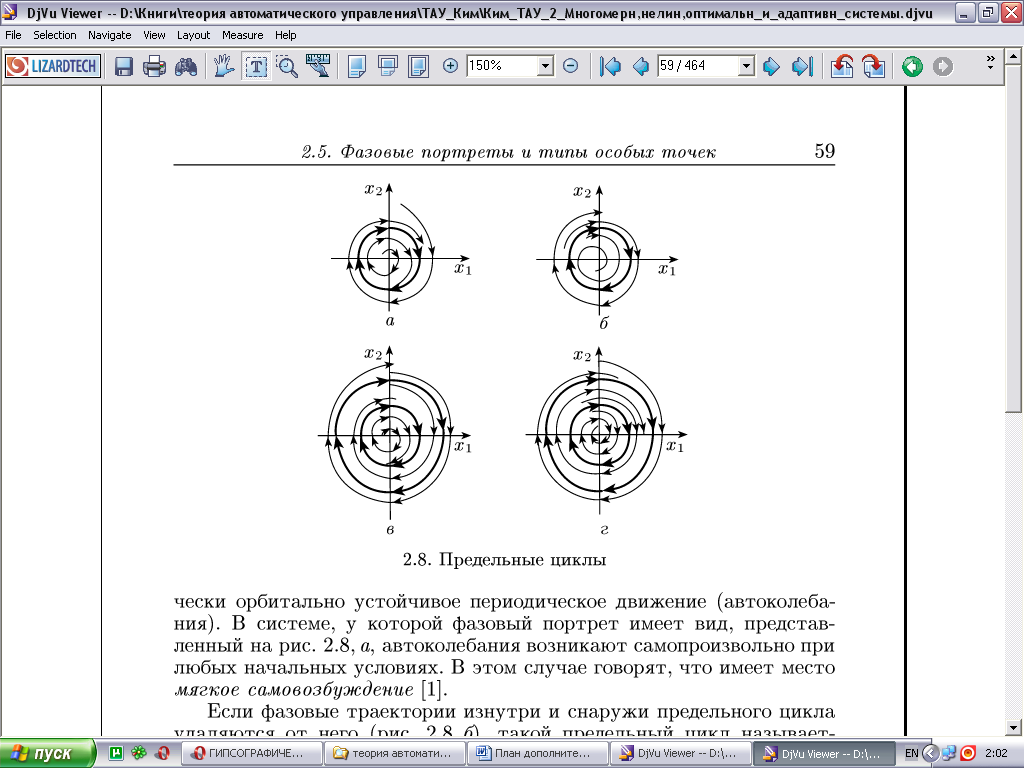The image size is (1024, 768).
Task: Click figure caption '2.8. Предельные циклы'
Action: [x=504, y=560]
